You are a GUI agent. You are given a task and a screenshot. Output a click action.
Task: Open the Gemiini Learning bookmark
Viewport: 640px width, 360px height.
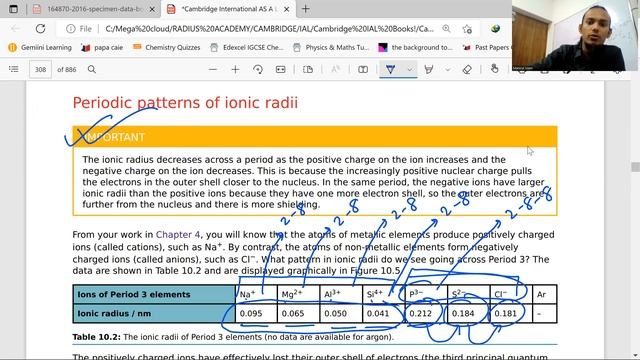point(40,47)
